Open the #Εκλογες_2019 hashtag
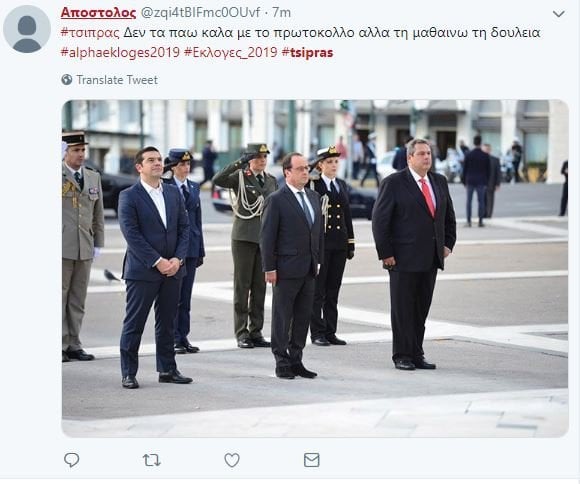 click(x=230, y=53)
